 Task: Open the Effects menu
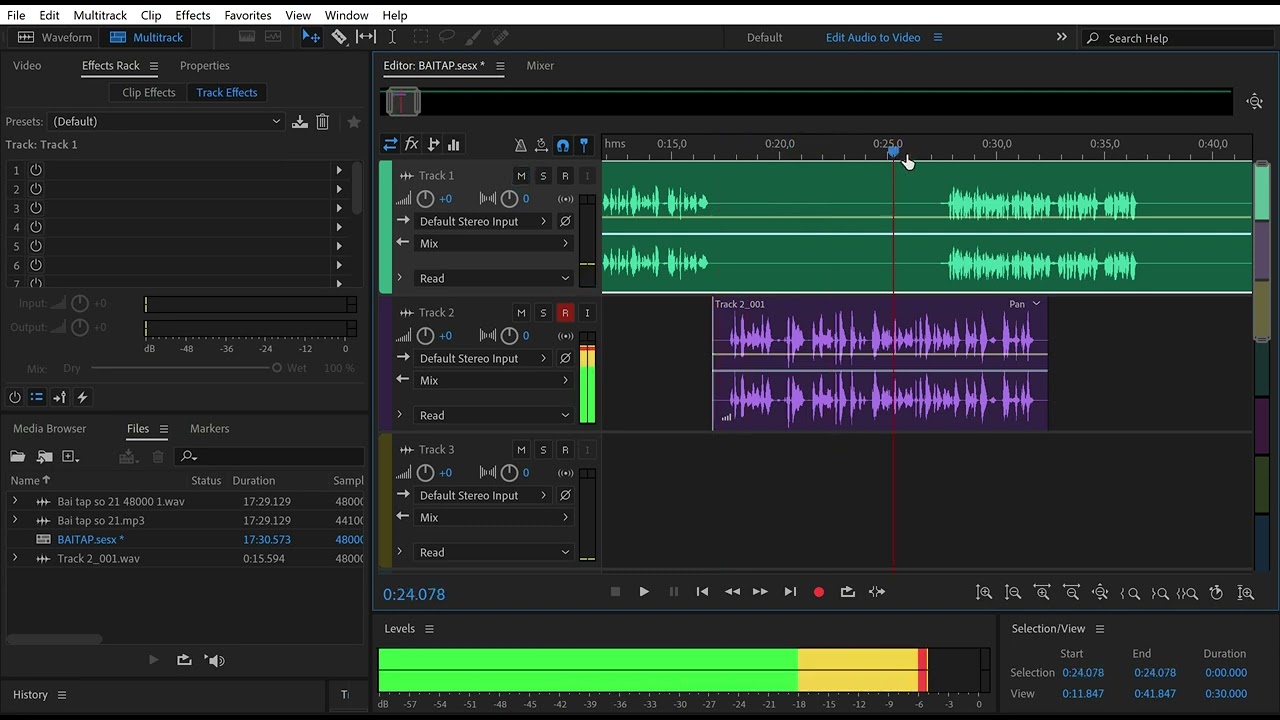tap(192, 15)
